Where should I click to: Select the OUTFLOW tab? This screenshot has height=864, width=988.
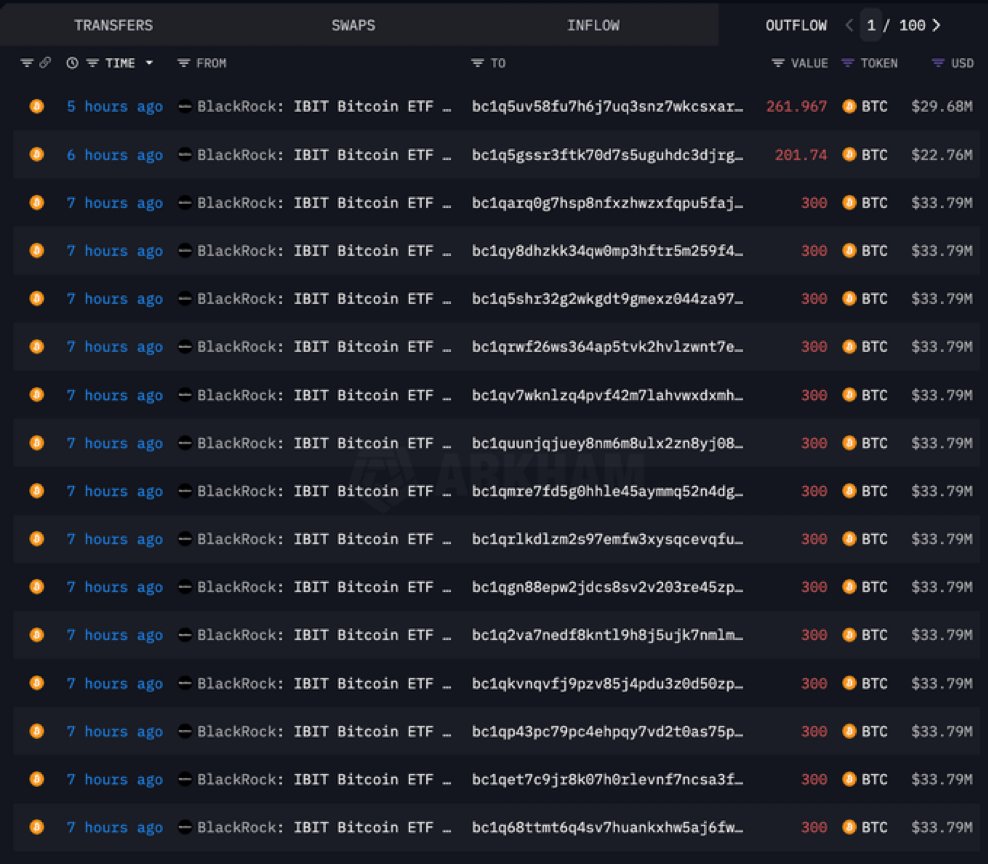click(x=796, y=25)
